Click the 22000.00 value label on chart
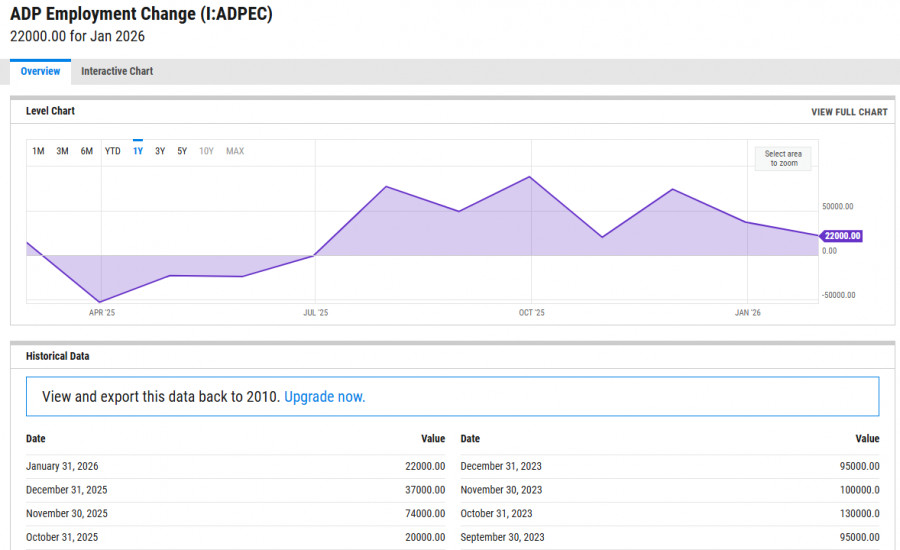 click(x=841, y=236)
